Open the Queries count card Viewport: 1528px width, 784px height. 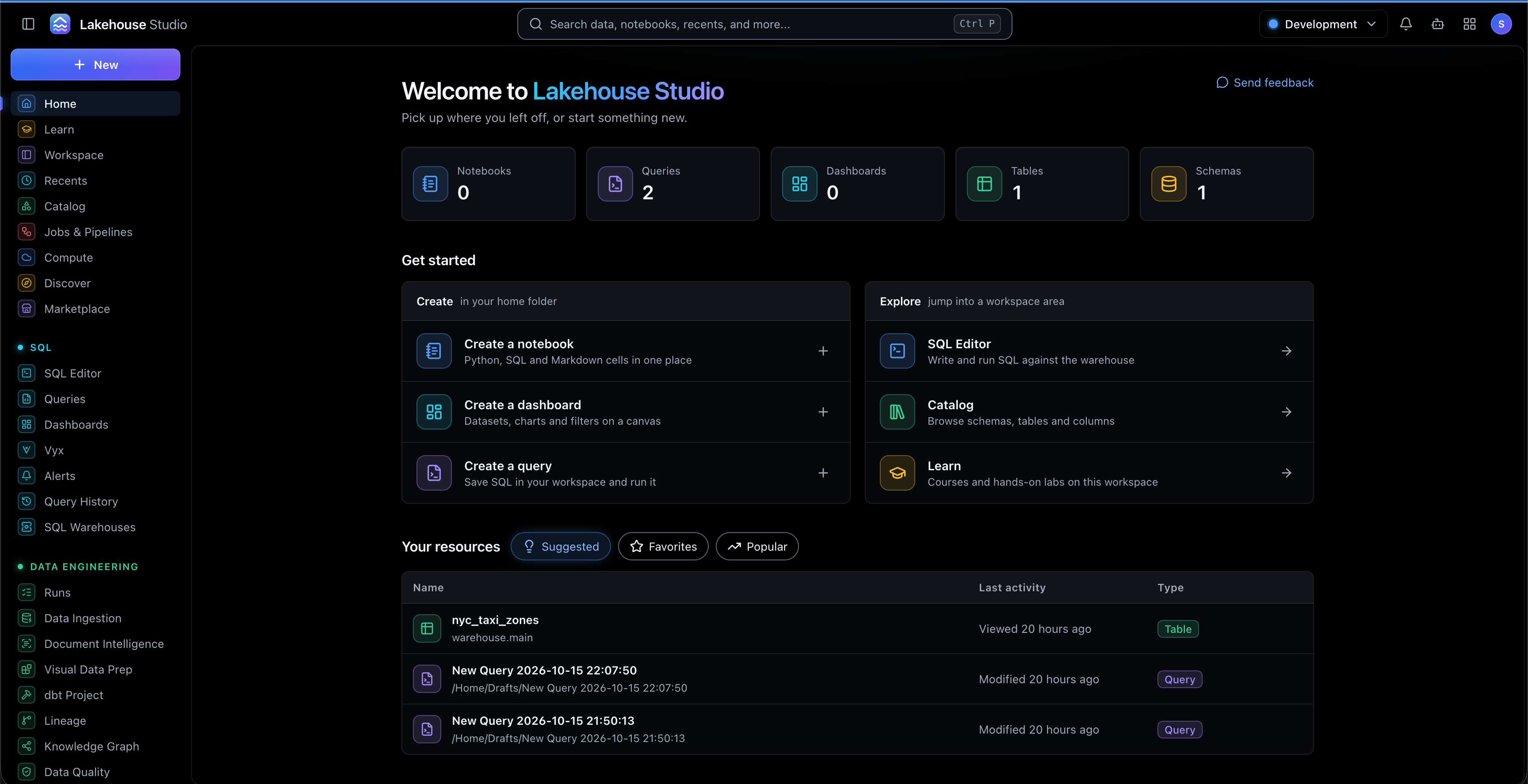672,184
